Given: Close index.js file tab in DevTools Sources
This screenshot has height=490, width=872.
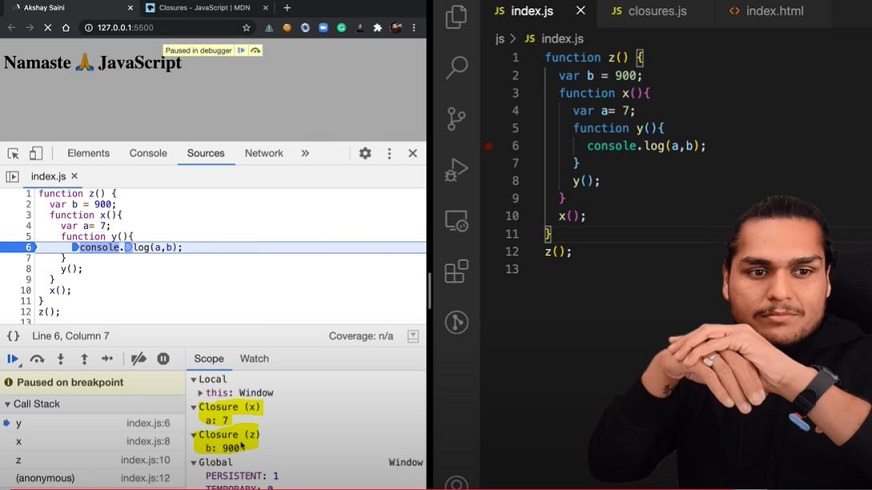Looking at the screenshot, I should pos(75,176).
